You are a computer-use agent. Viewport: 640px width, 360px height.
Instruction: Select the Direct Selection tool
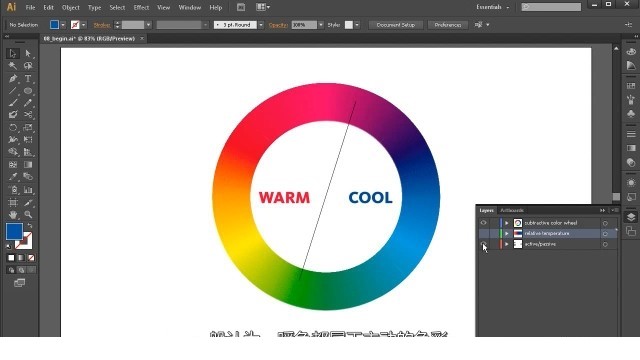[28, 53]
